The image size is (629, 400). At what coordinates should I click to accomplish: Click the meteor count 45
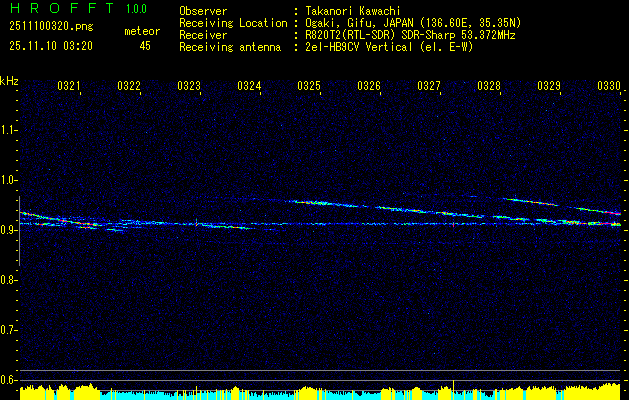click(145, 46)
